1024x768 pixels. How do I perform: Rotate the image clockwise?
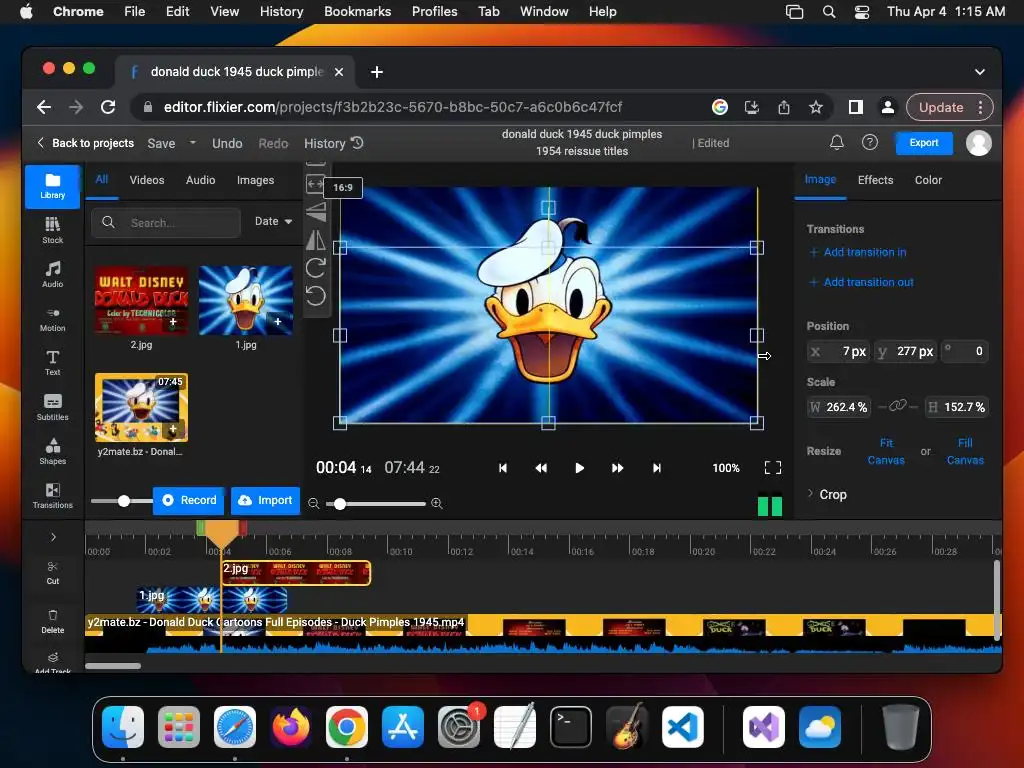[x=315, y=268]
